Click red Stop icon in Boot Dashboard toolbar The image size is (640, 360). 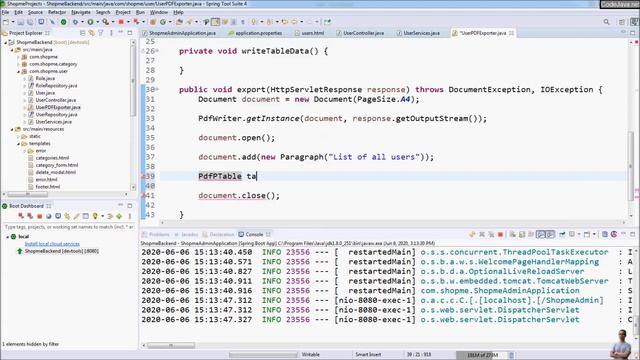coord(40,216)
